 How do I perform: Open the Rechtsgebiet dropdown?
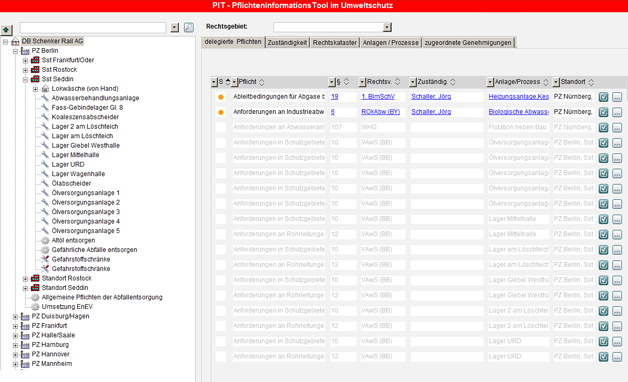387,27
